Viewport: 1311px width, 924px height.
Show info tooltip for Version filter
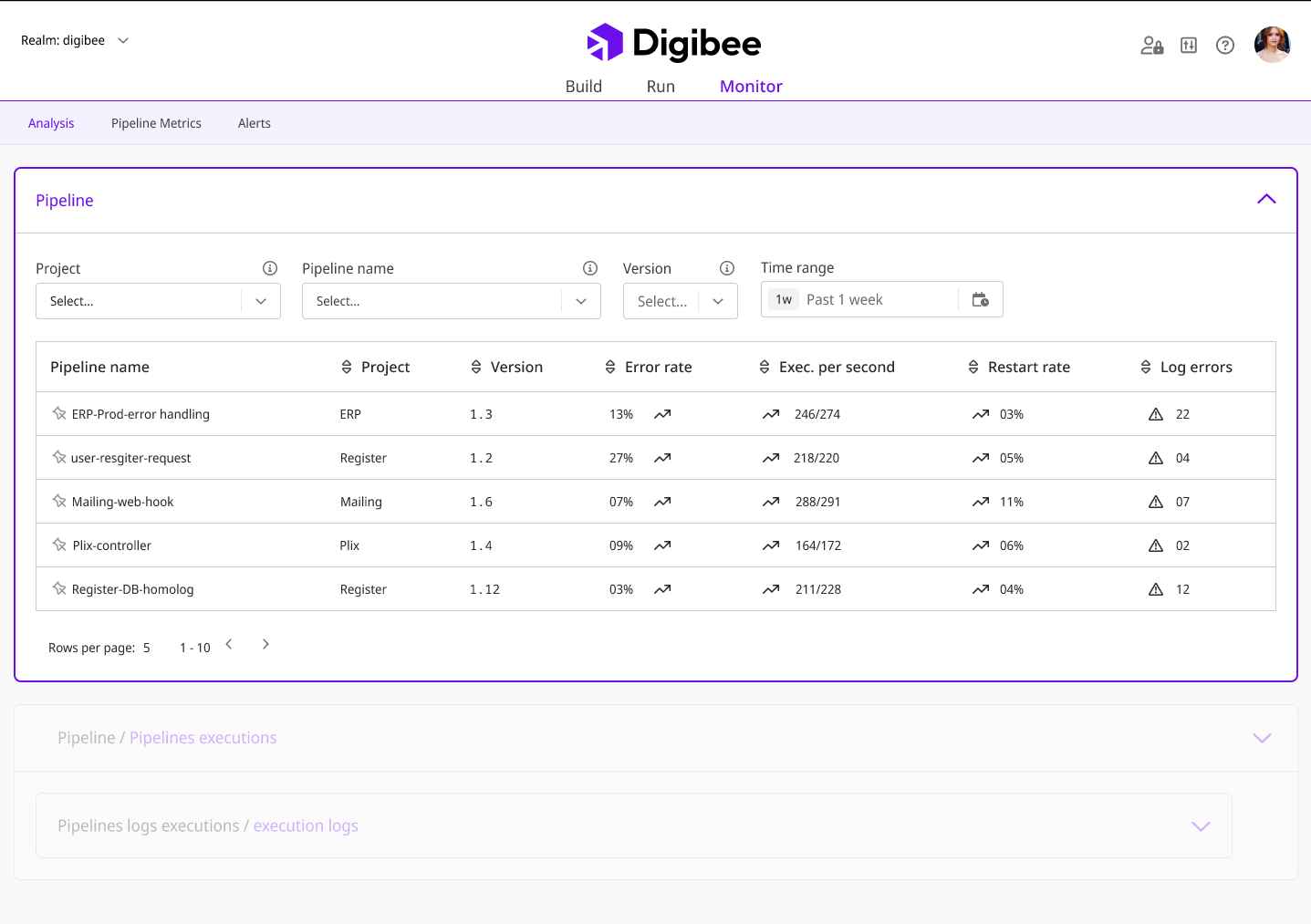pyautogui.click(x=727, y=268)
